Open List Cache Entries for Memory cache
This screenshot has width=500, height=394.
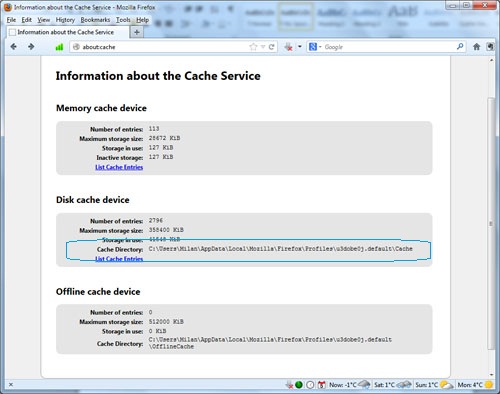119,167
